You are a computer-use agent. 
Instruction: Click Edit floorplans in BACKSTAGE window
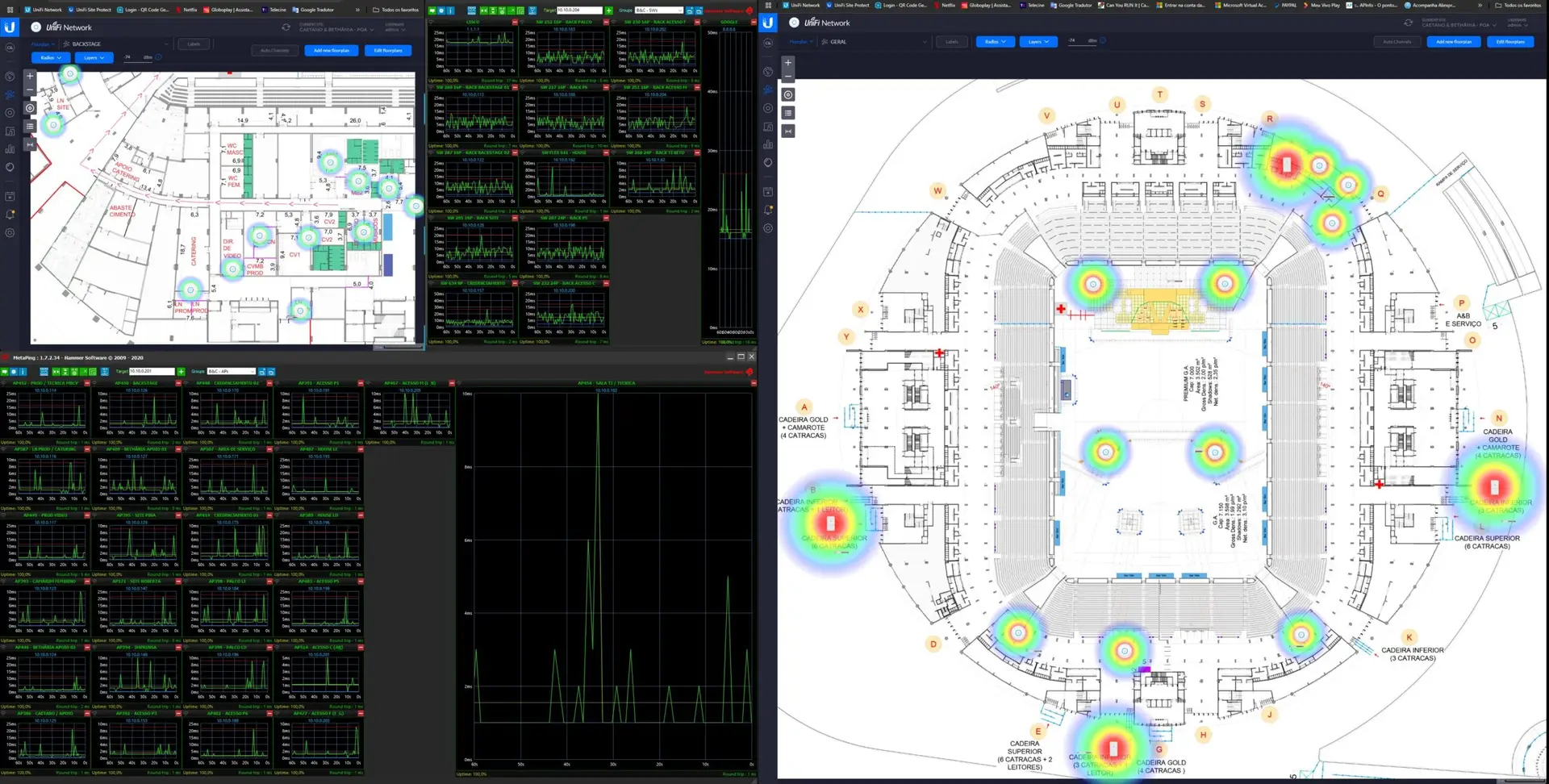coord(388,50)
